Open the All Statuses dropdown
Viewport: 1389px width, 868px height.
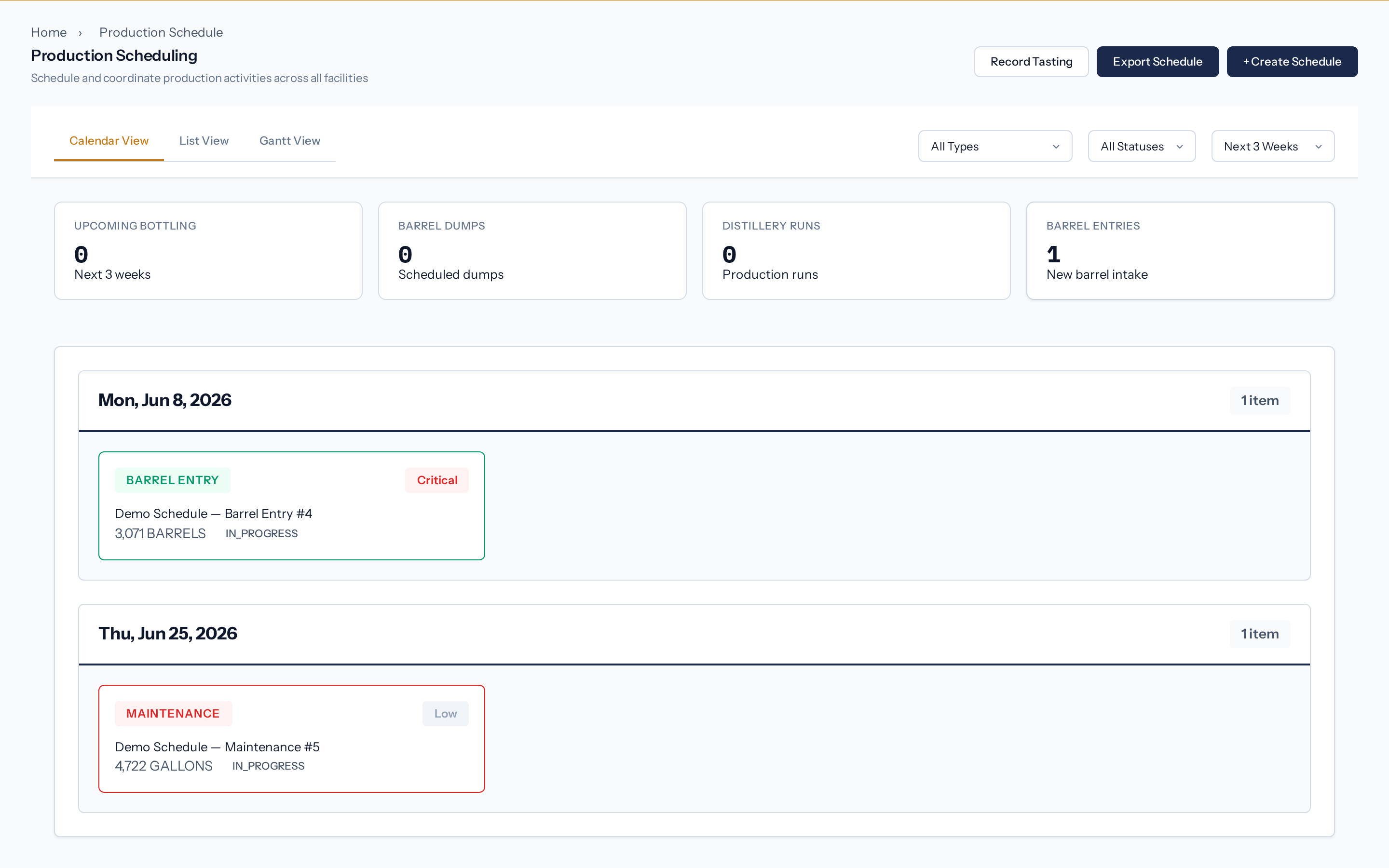[1141, 147]
